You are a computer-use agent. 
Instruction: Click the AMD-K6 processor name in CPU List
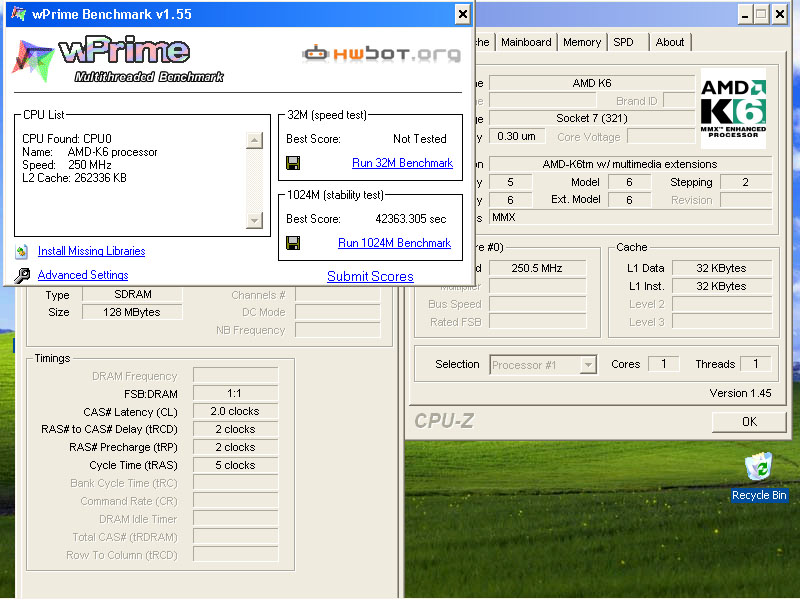[x=112, y=152]
